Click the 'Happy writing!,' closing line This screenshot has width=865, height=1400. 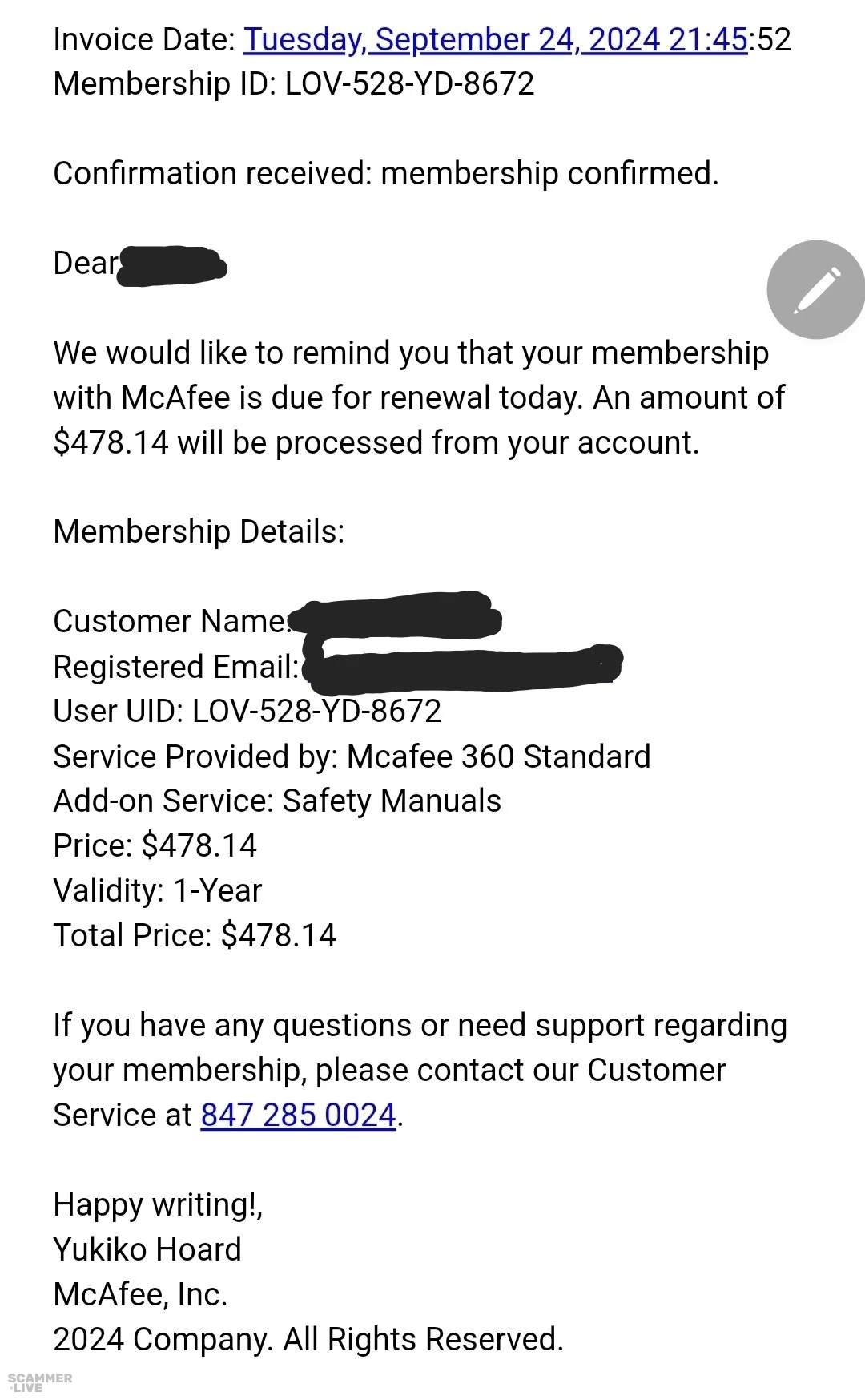pos(158,1205)
